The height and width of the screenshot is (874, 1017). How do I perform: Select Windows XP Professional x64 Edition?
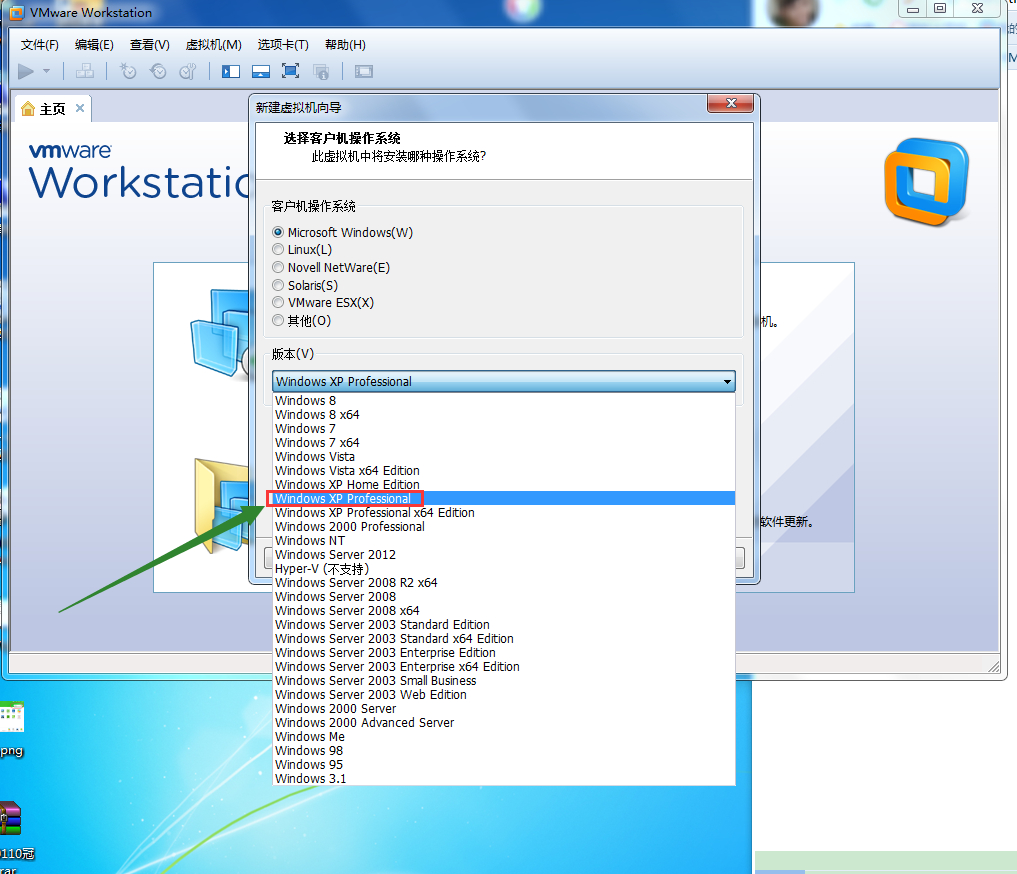(x=503, y=513)
